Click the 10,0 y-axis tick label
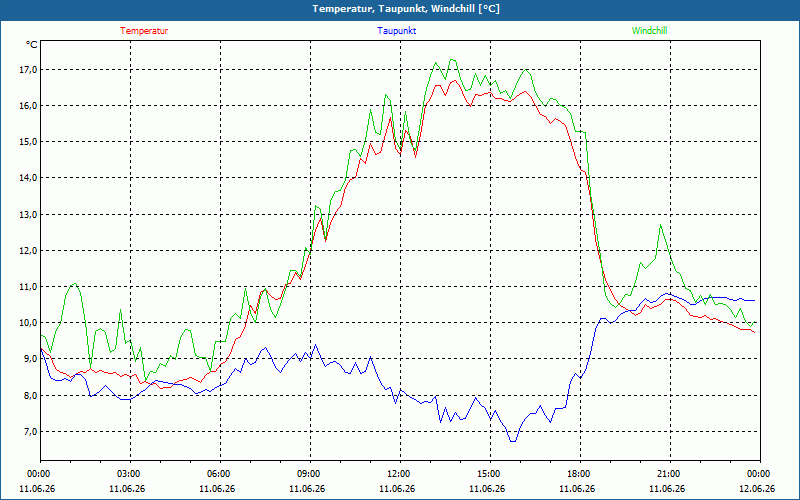 pos(27,322)
